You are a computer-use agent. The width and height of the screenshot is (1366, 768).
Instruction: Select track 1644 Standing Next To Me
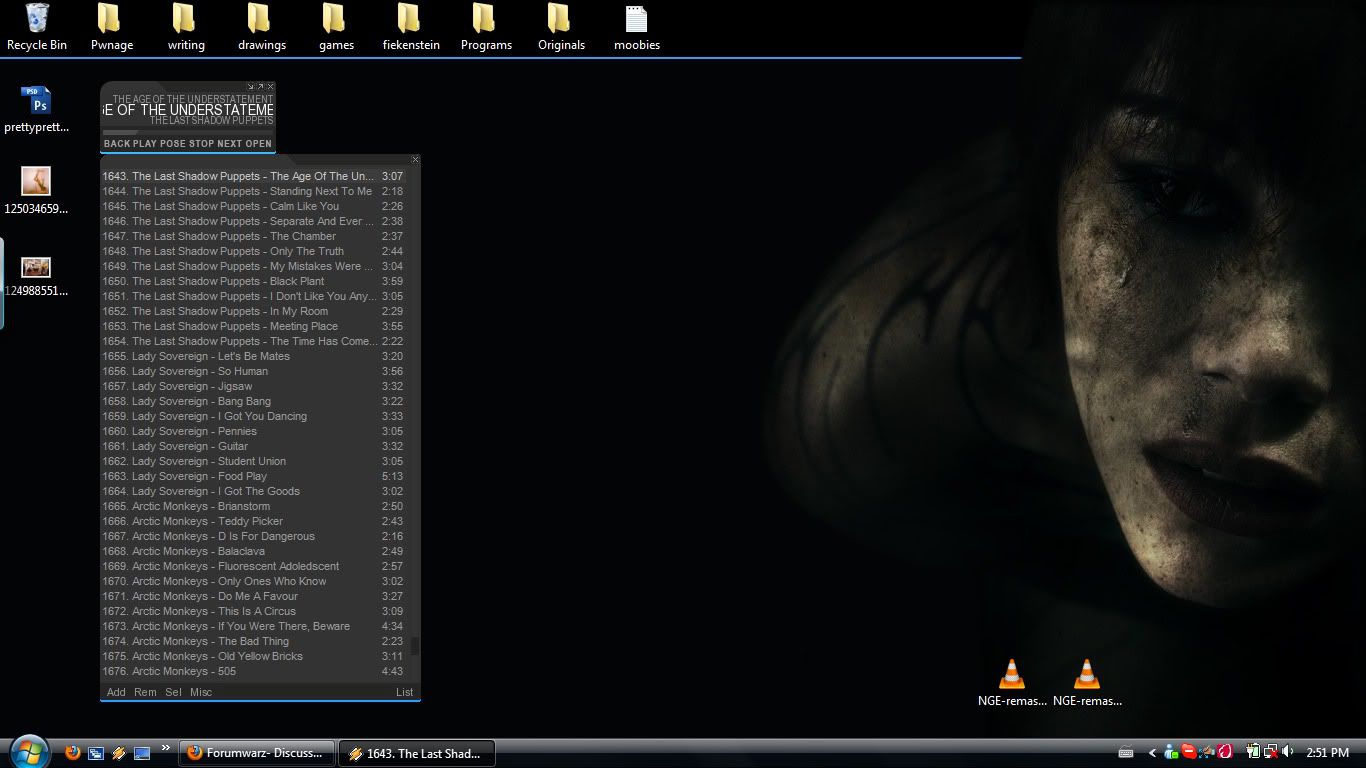point(252,191)
